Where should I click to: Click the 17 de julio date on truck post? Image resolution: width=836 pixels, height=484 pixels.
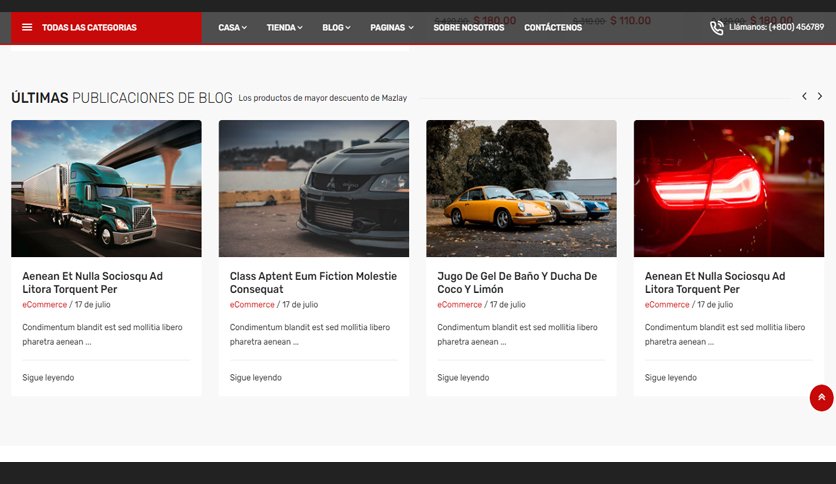click(93, 304)
